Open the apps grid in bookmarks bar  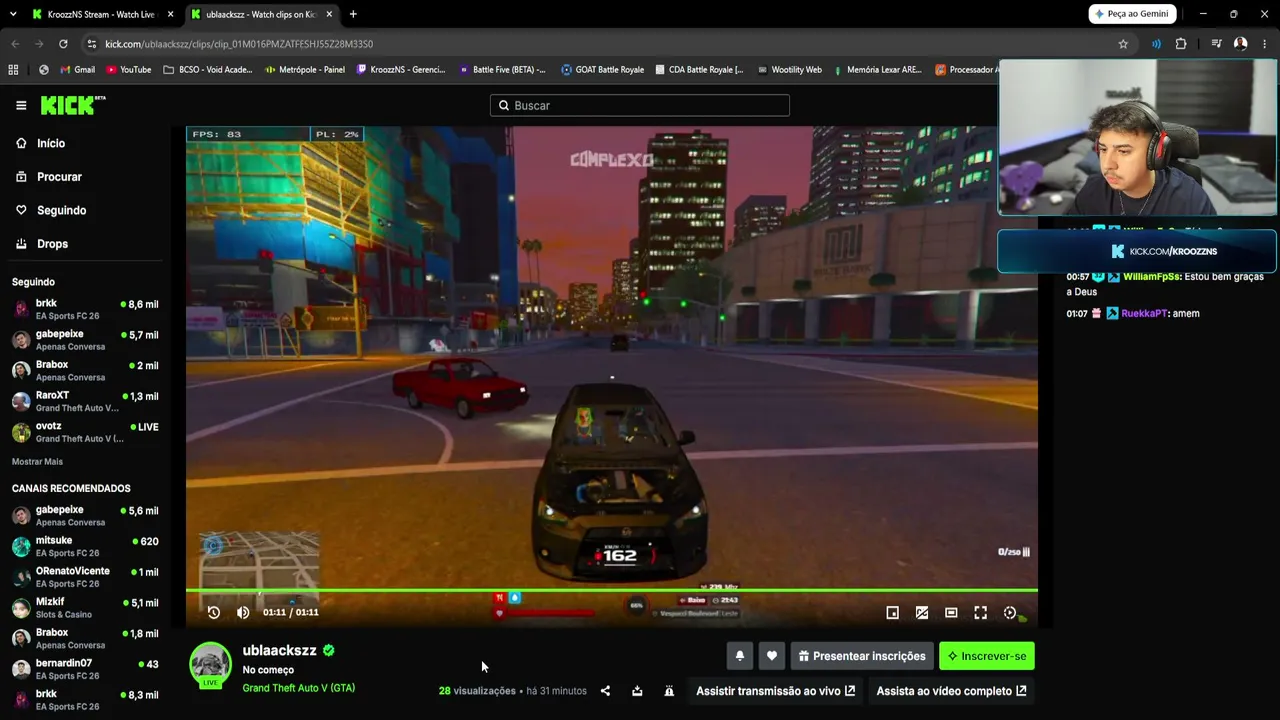(x=13, y=70)
